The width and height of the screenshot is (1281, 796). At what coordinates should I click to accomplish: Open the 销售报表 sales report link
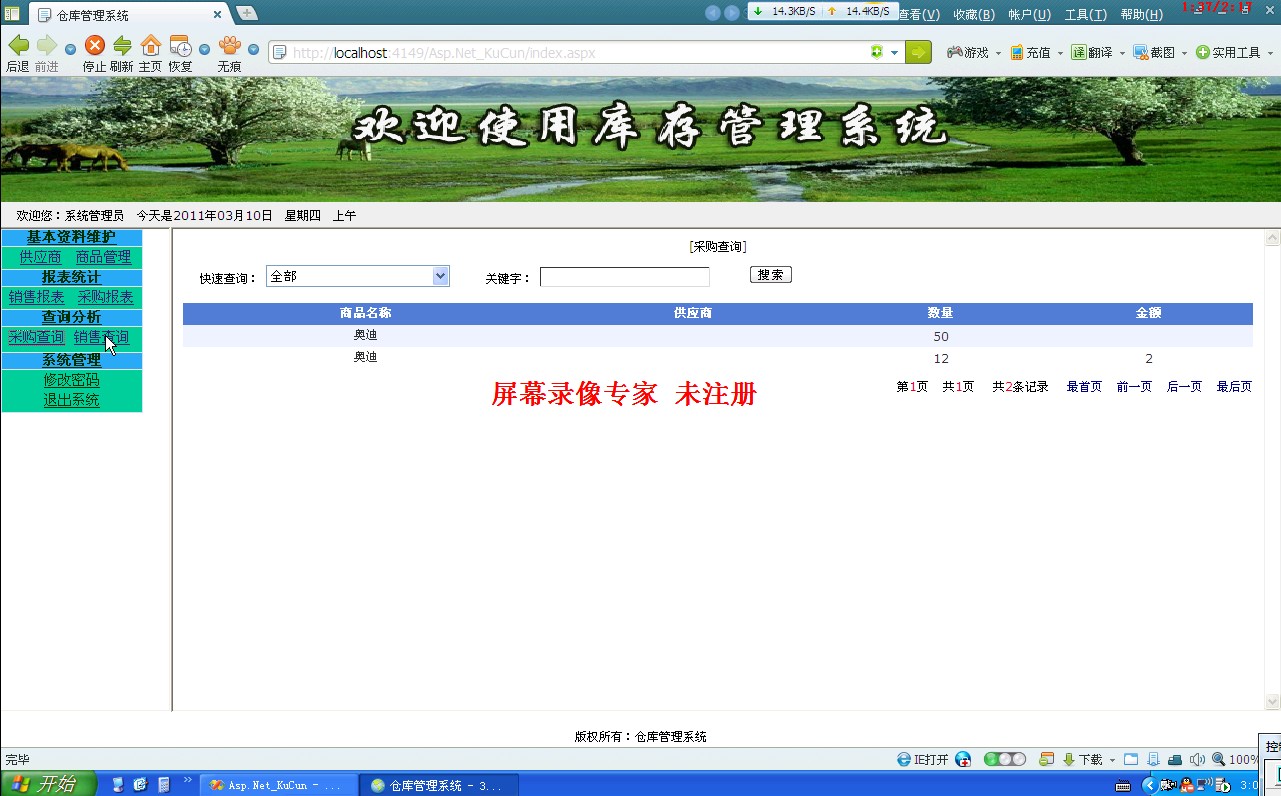[x=36, y=297]
